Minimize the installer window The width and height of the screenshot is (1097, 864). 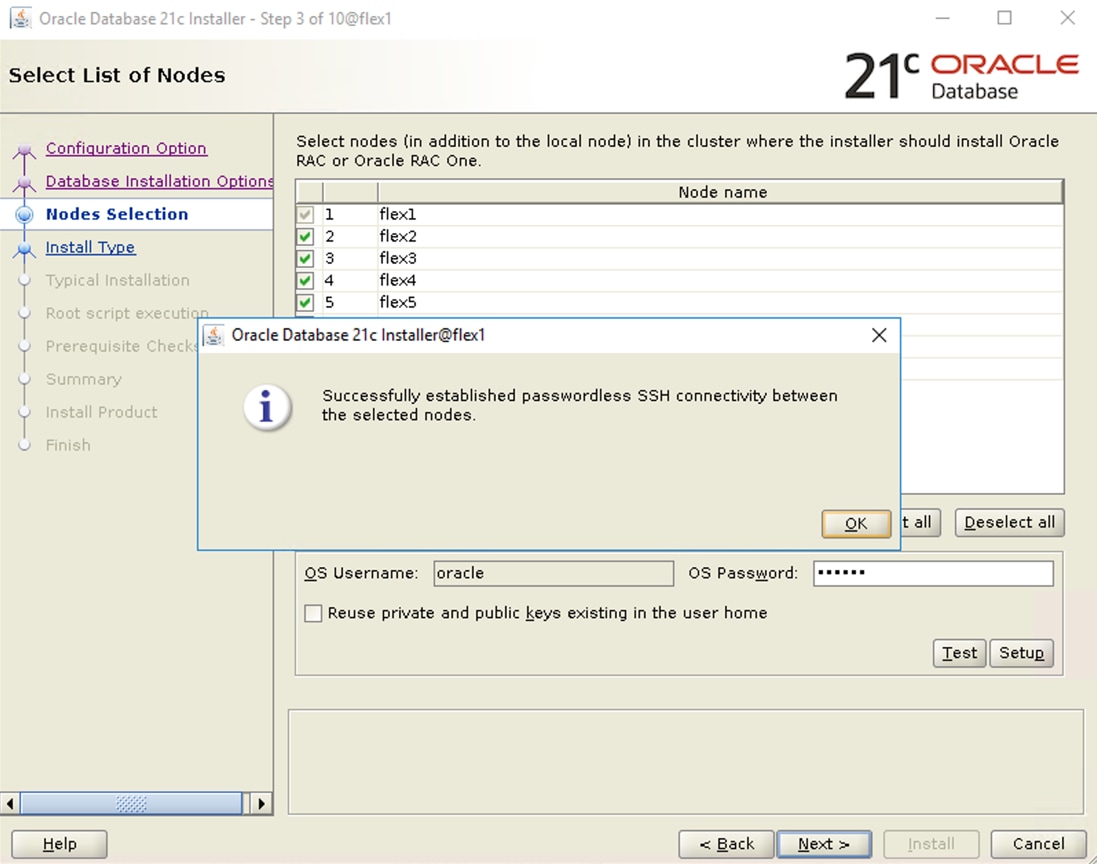tap(942, 18)
